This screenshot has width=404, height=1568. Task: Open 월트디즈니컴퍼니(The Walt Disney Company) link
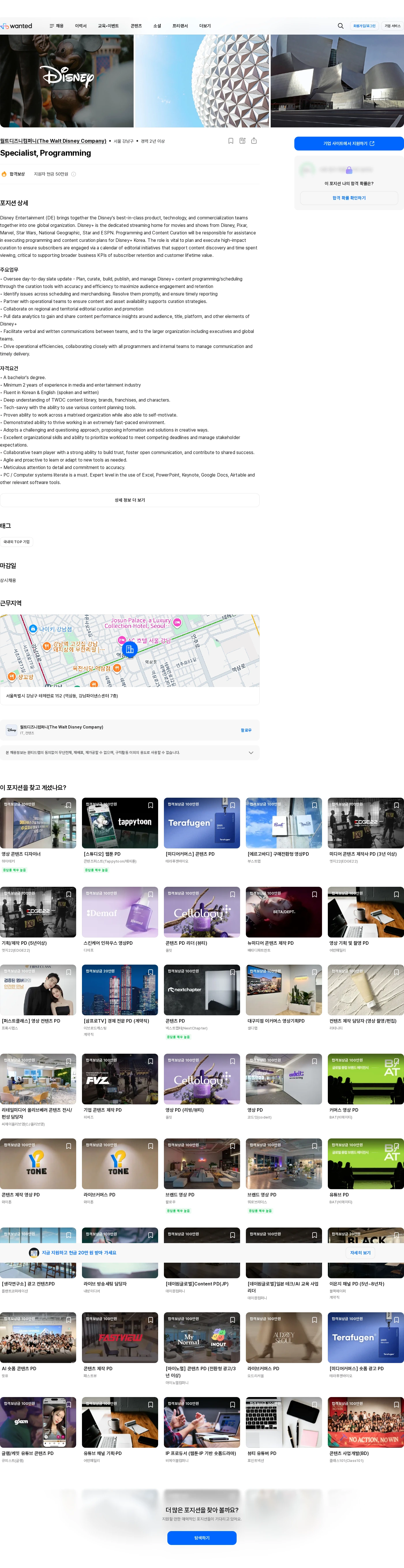tap(53, 141)
